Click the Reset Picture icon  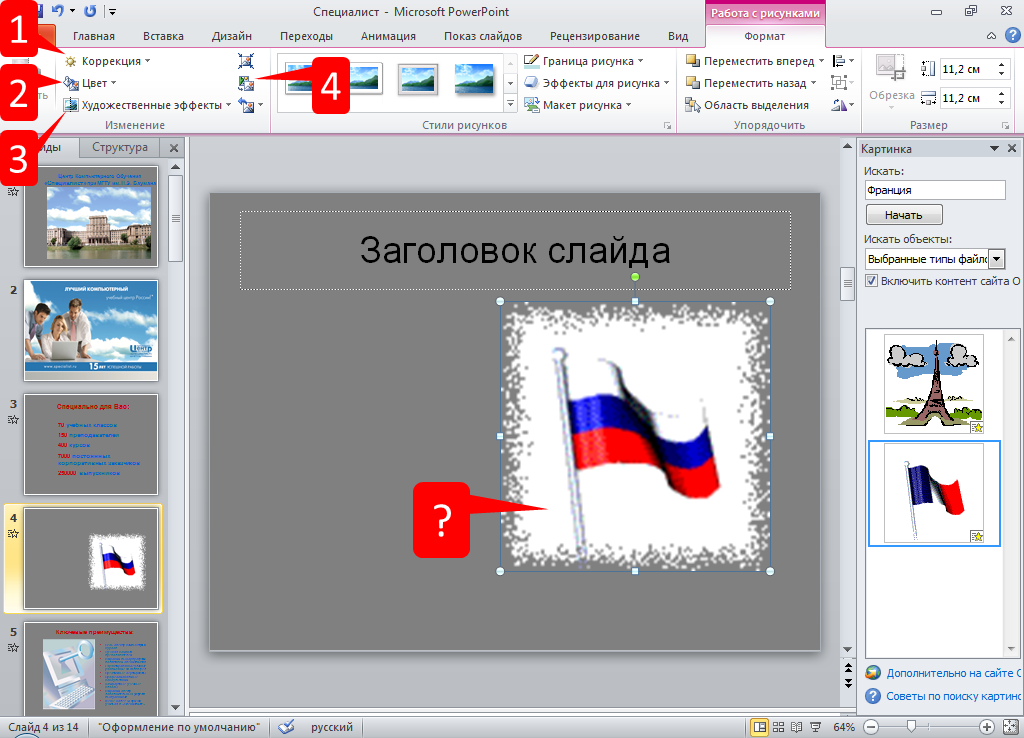[246, 105]
